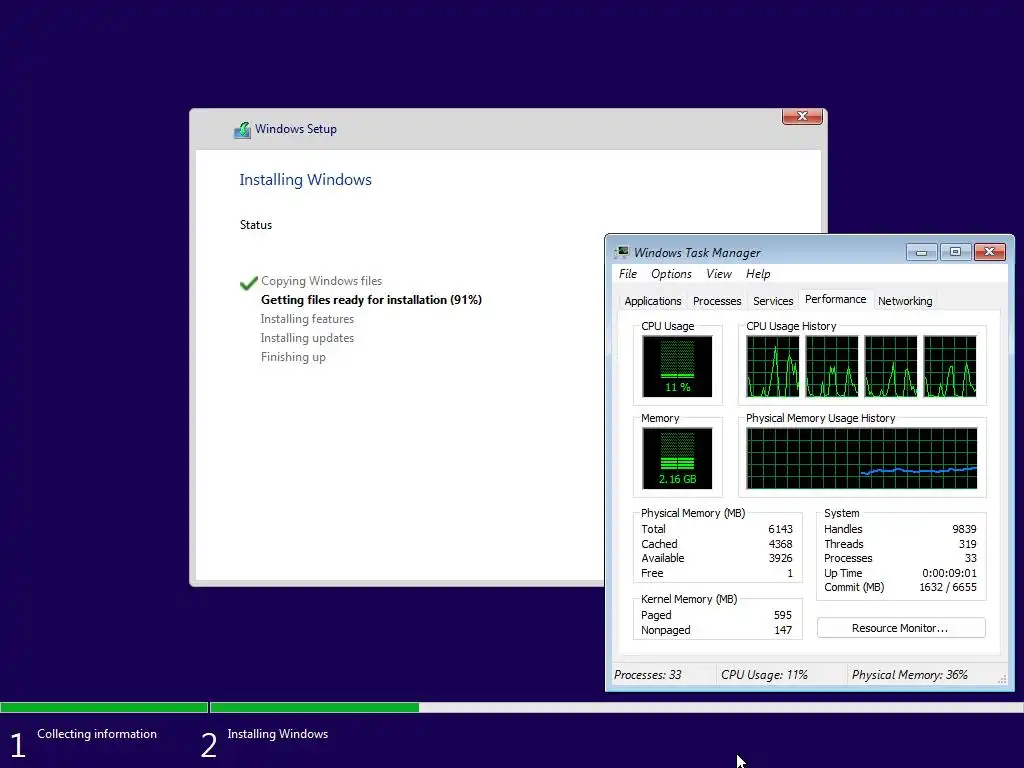Click the green checkmark beside Copying Windows files
1024x768 pixels.
pyautogui.click(x=249, y=283)
